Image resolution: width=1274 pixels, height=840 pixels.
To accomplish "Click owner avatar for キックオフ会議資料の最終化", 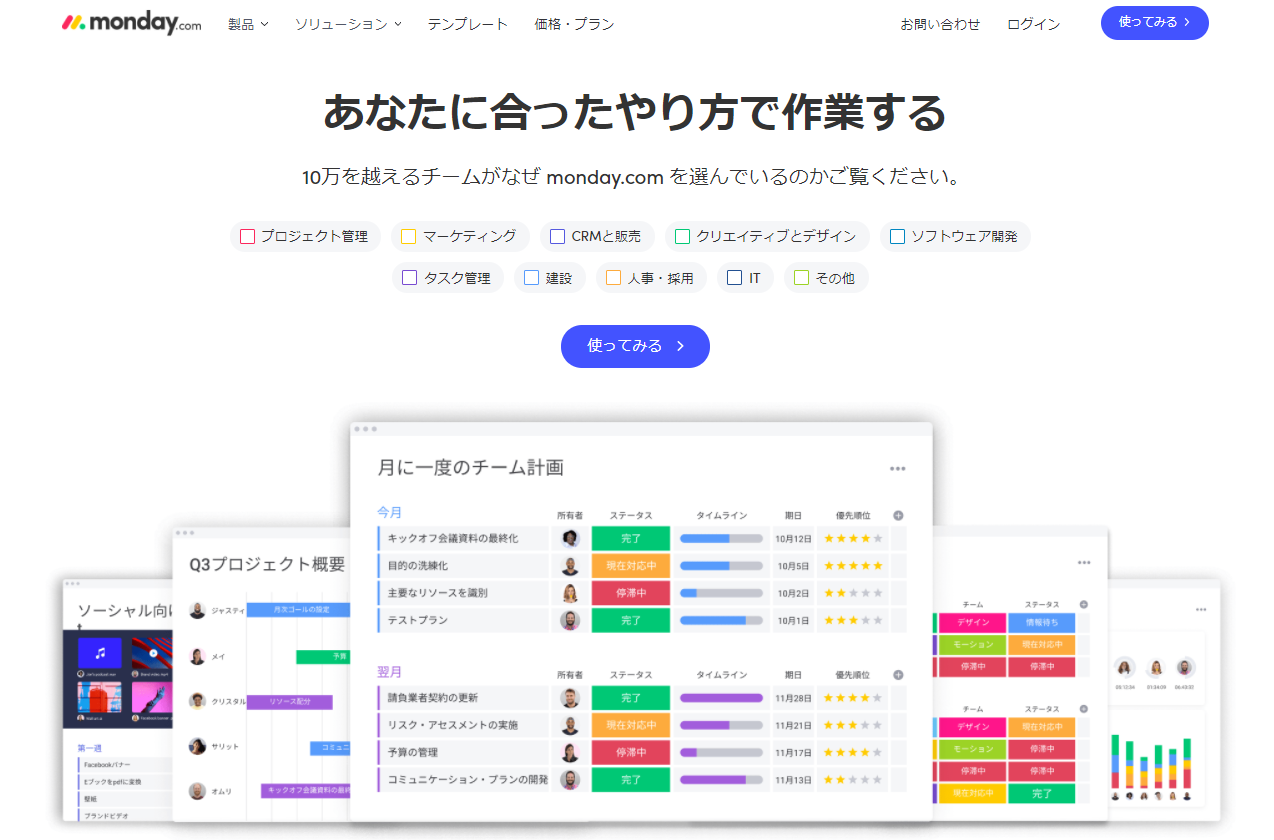I will pos(570,538).
